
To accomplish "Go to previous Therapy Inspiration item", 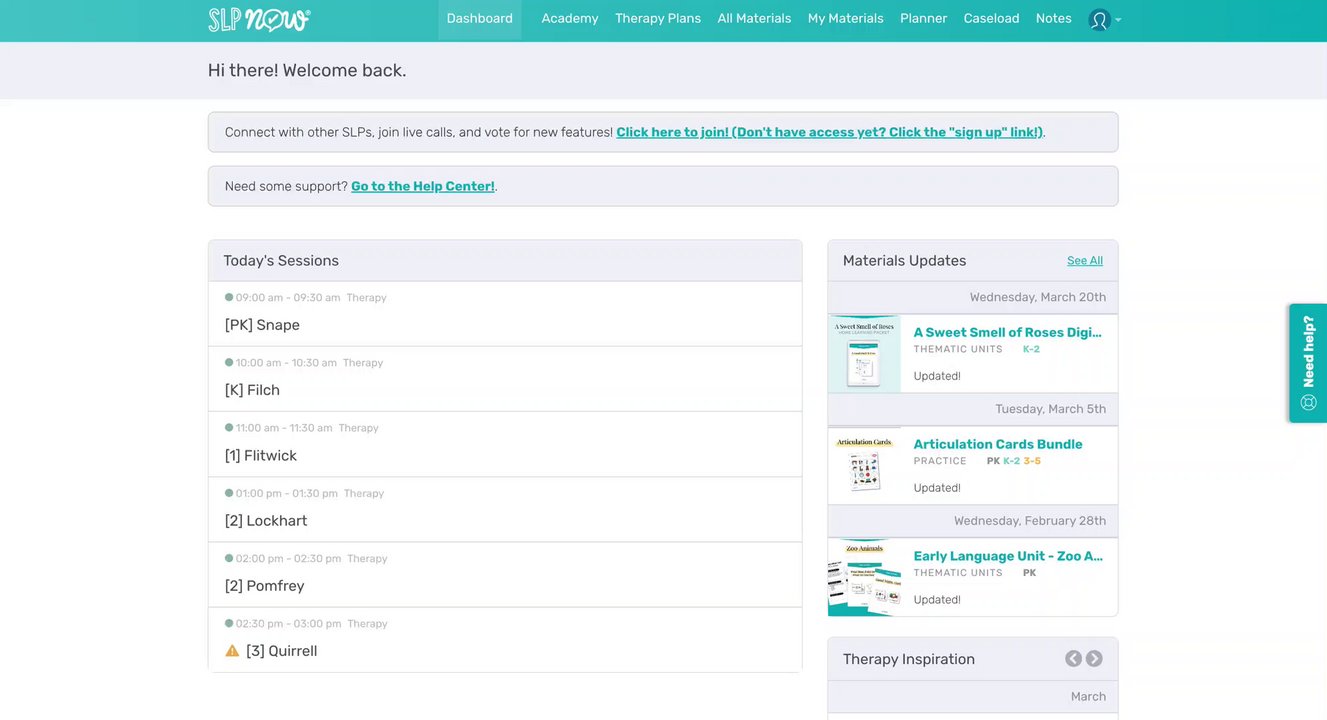I will click(1073, 658).
